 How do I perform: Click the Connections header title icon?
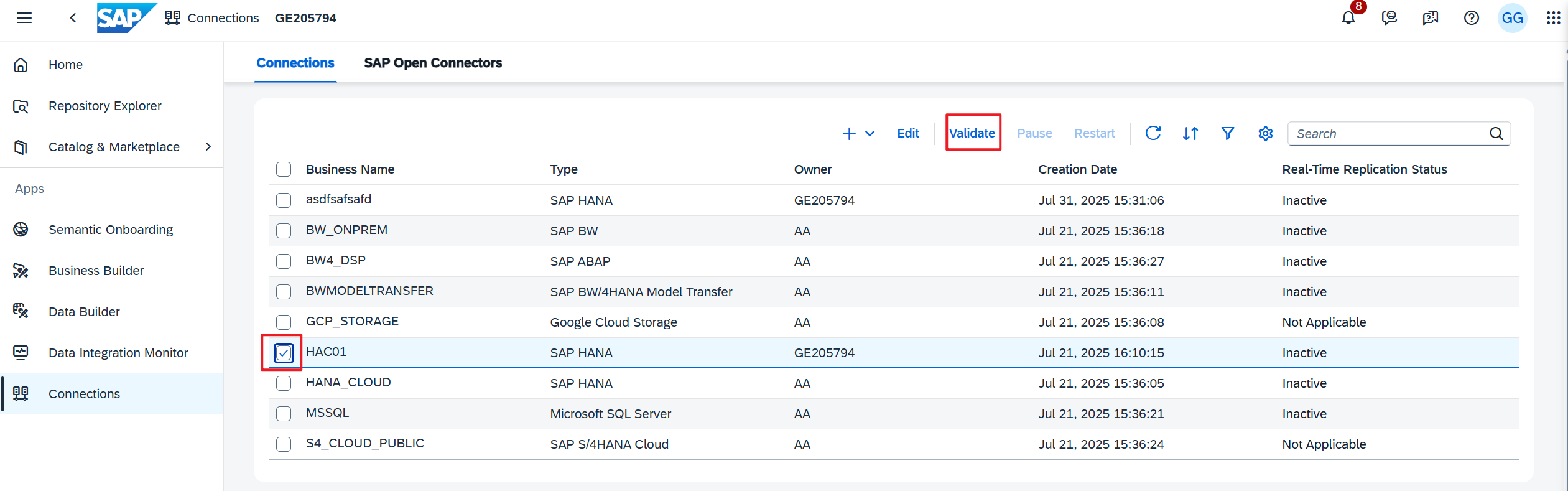click(x=172, y=18)
